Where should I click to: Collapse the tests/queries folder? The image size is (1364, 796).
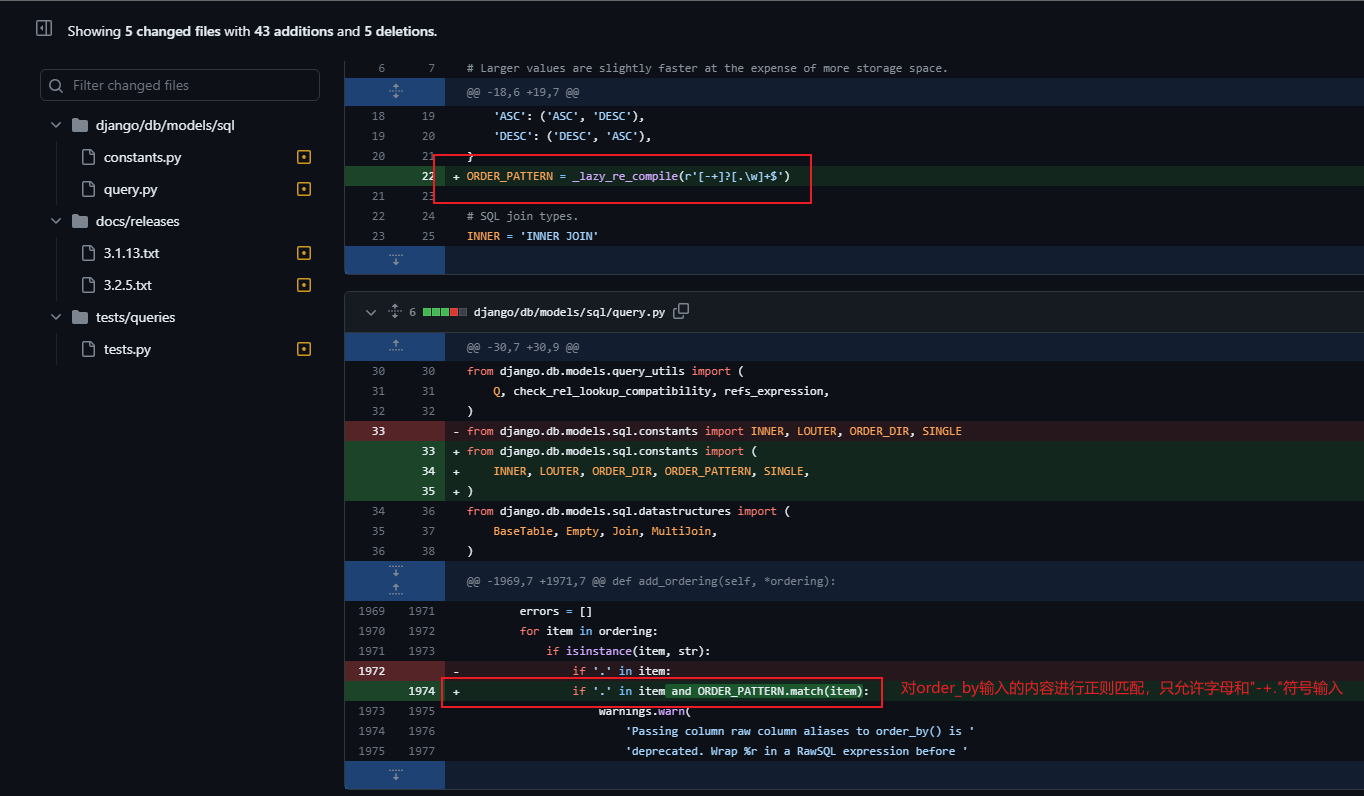click(56, 316)
